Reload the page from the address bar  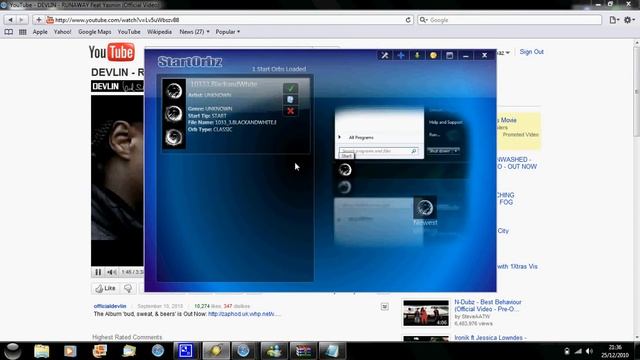point(408,20)
